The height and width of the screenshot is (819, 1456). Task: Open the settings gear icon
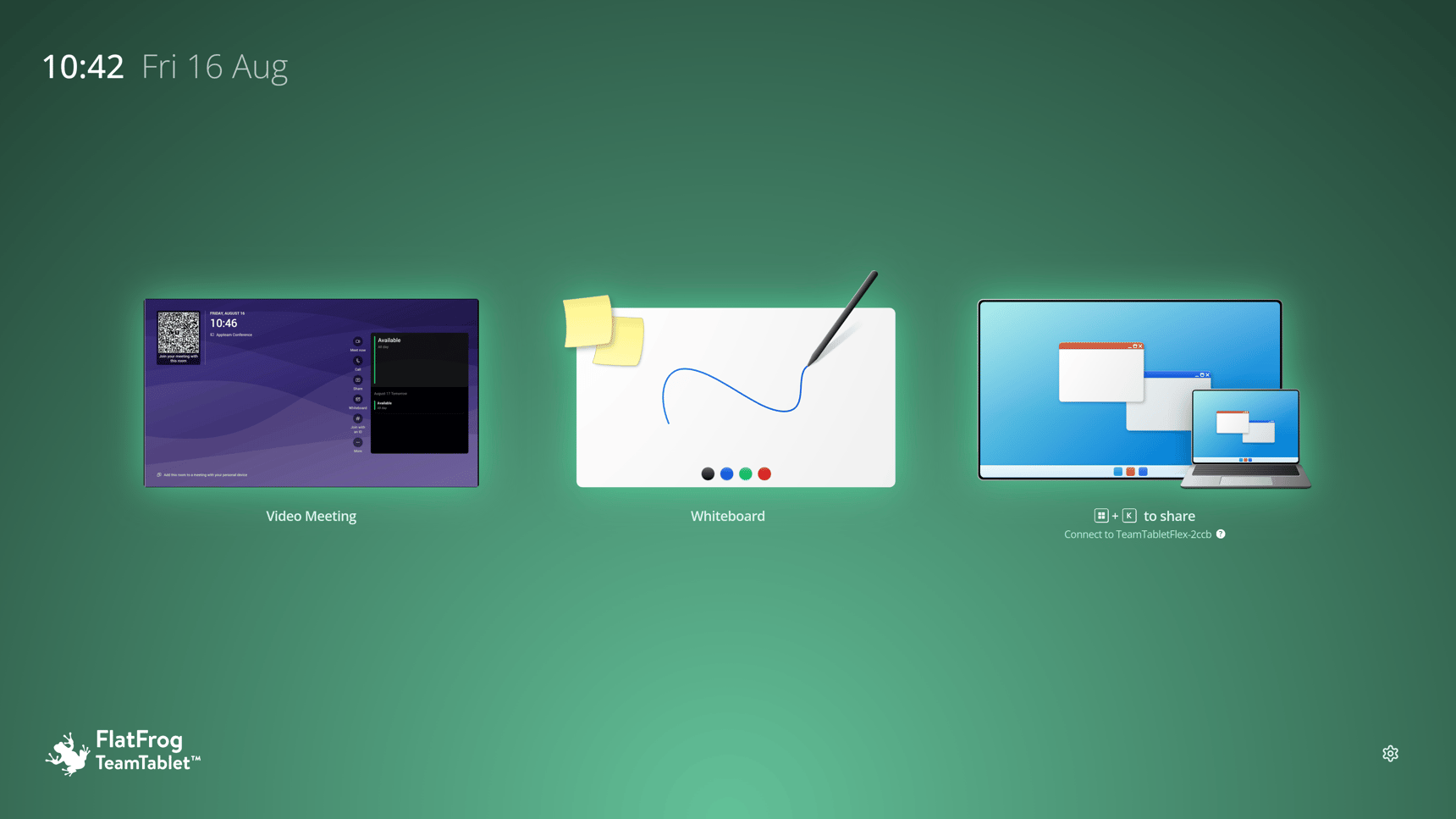click(1390, 753)
